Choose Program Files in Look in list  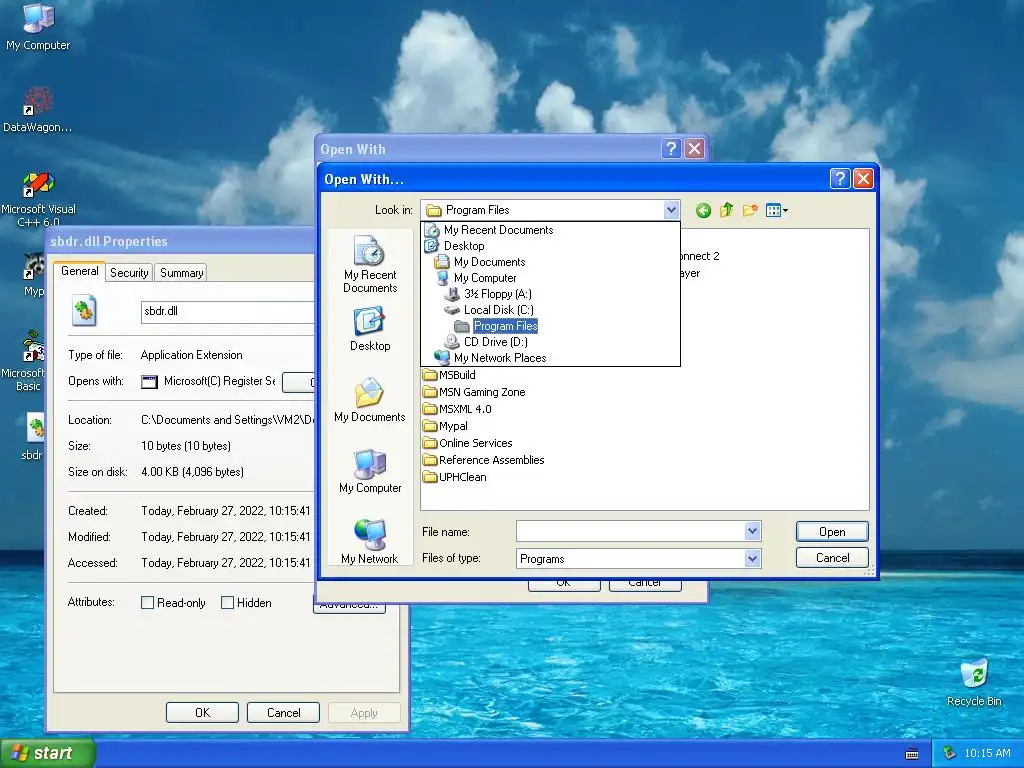click(x=551, y=326)
